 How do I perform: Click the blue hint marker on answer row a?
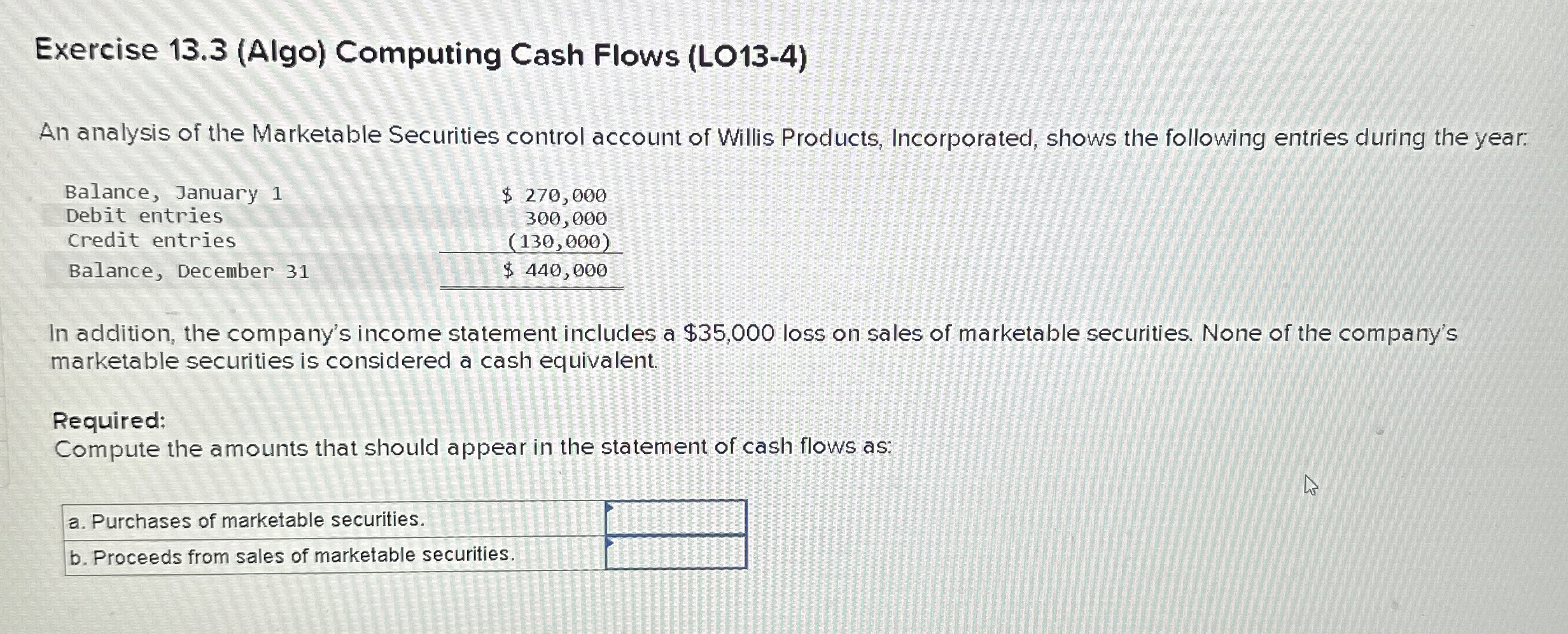click(x=609, y=507)
